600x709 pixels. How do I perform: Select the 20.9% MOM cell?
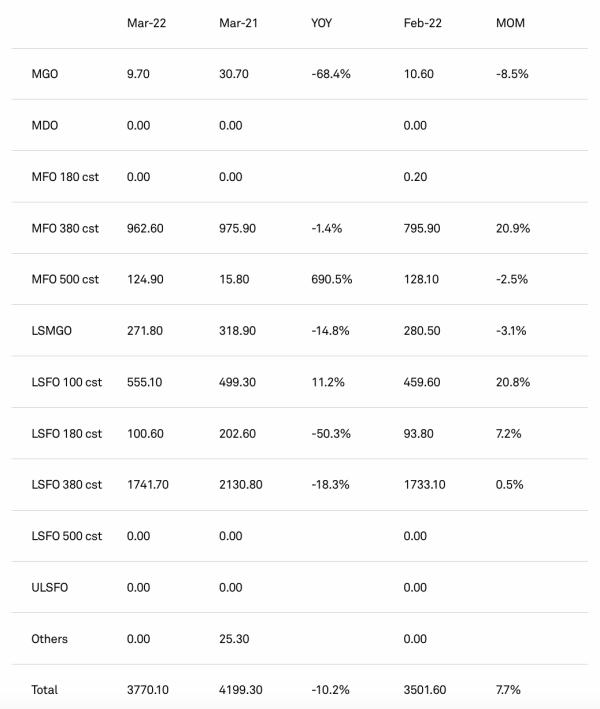pyautogui.click(x=513, y=228)
